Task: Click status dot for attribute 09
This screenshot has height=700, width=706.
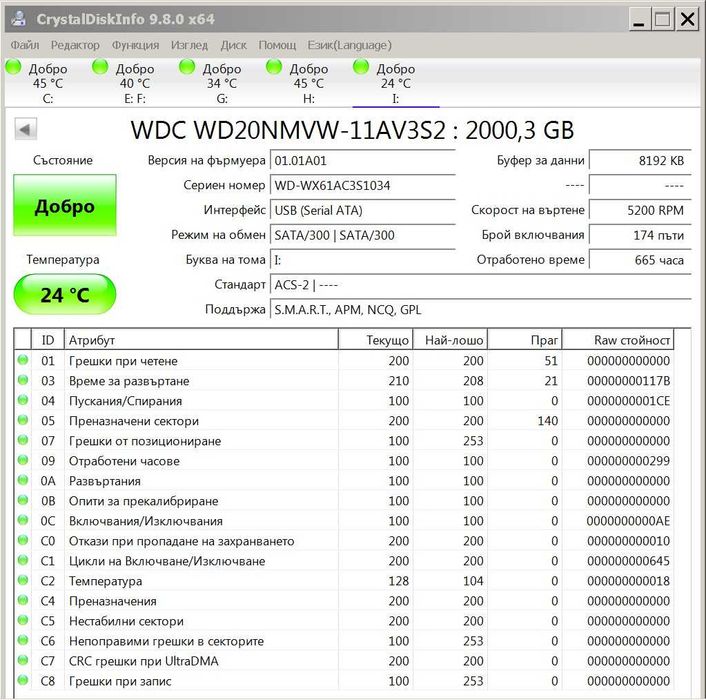Action: click(23, 460)
